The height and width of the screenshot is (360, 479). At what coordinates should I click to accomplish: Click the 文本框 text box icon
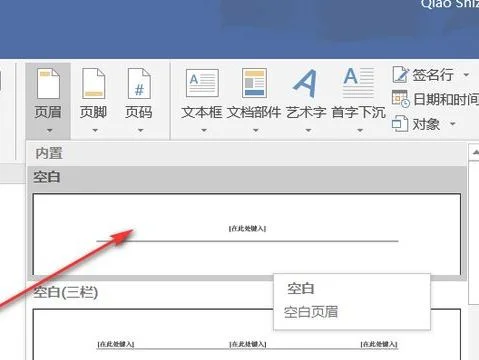[x=202, y=83]
